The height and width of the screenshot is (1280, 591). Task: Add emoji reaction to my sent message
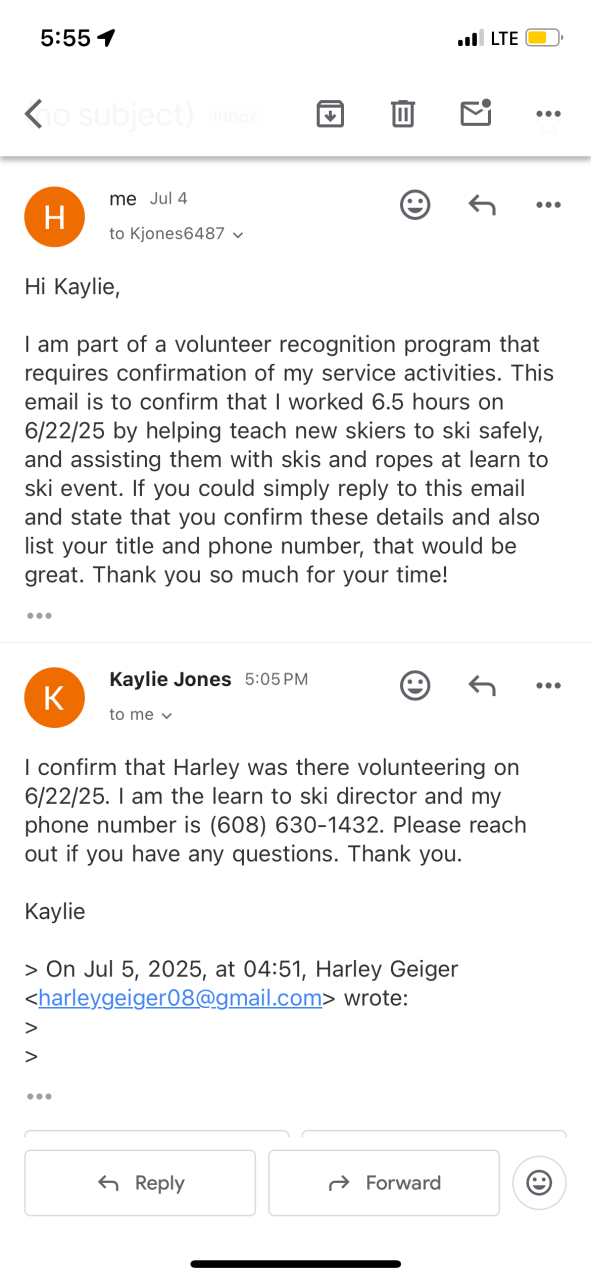[415, 205]
